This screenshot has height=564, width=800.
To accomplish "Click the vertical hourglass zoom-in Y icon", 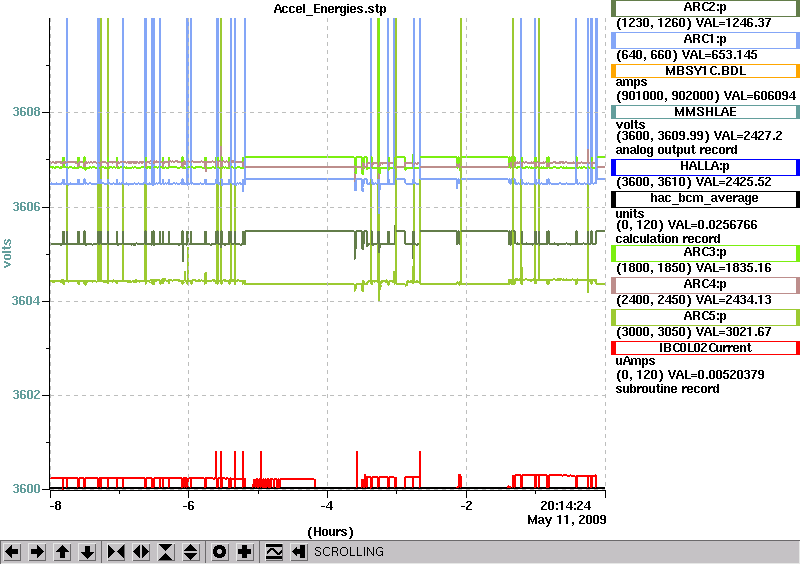I will [x=166, y=552].
